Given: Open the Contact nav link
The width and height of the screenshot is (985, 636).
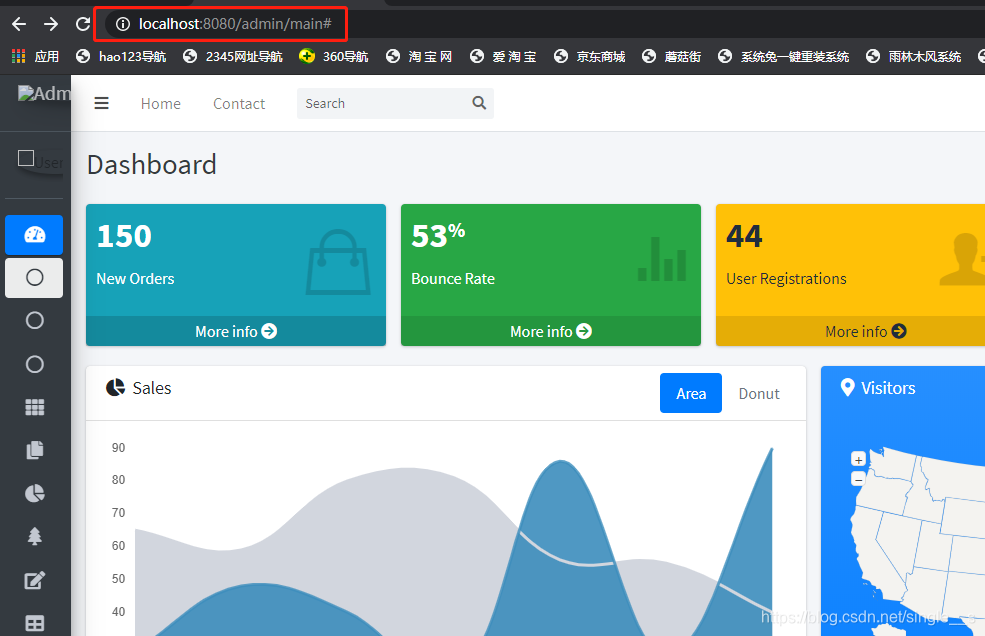Looking at the screenshot, I should (239, 104).
